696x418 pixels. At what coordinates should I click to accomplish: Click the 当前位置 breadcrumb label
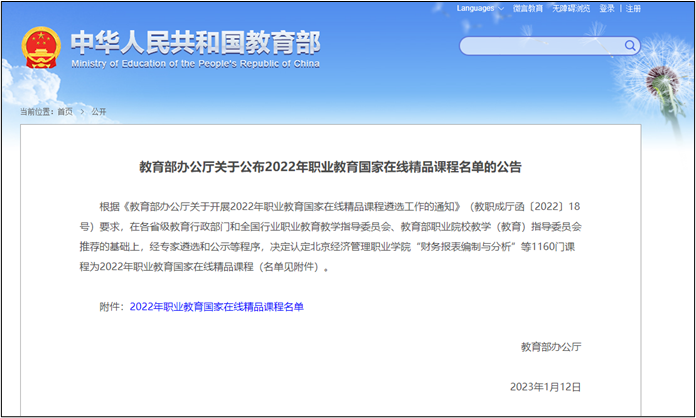37,111
